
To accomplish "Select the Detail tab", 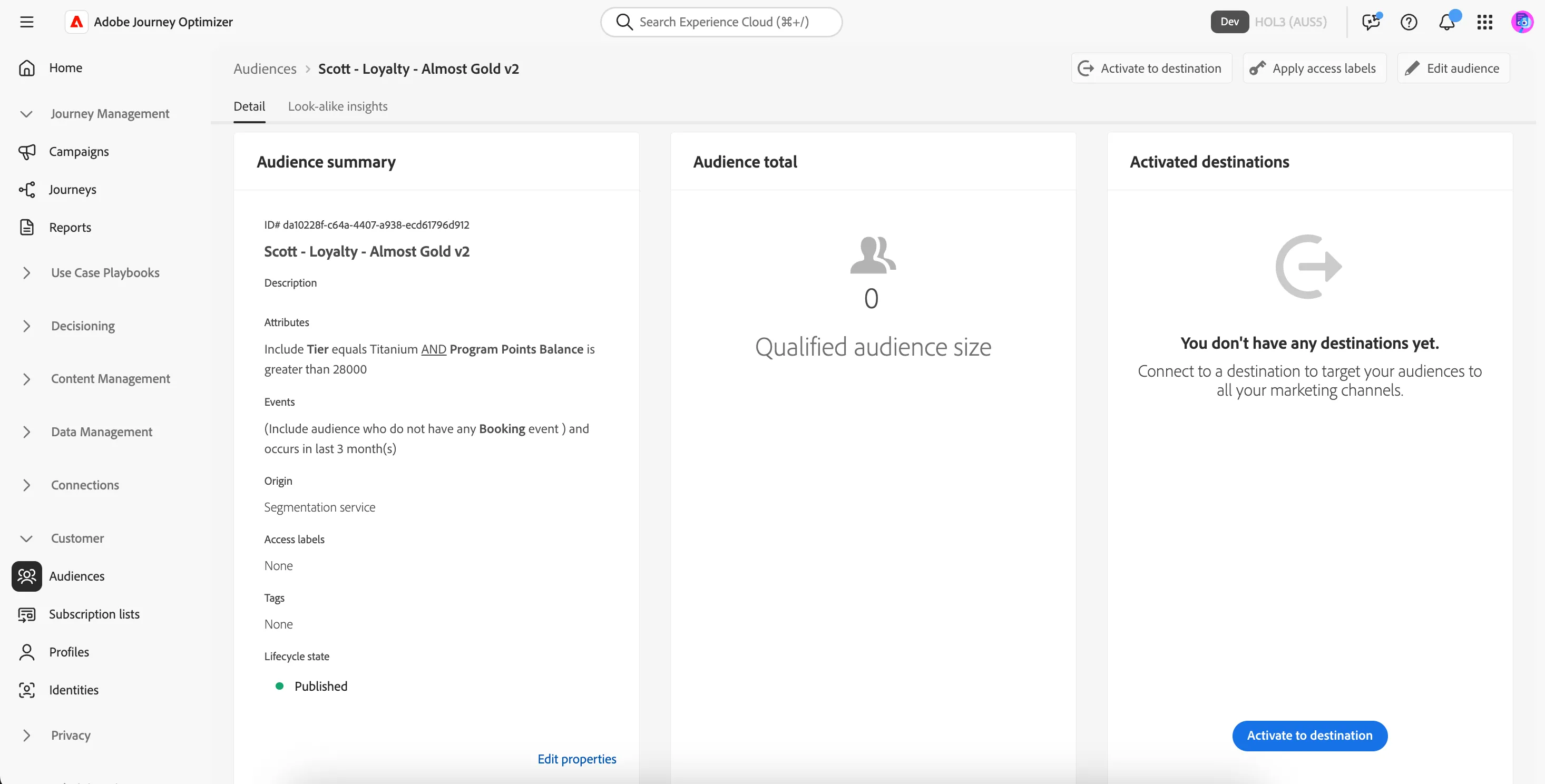I will coord(249,106).
